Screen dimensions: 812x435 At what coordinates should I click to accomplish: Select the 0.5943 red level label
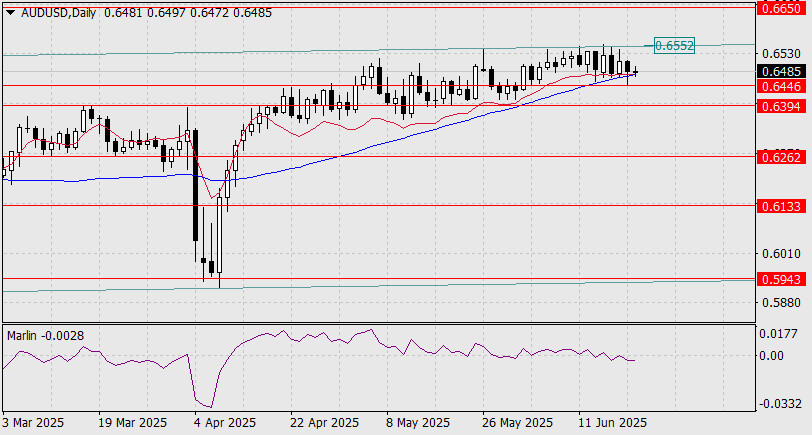point(782,279)
